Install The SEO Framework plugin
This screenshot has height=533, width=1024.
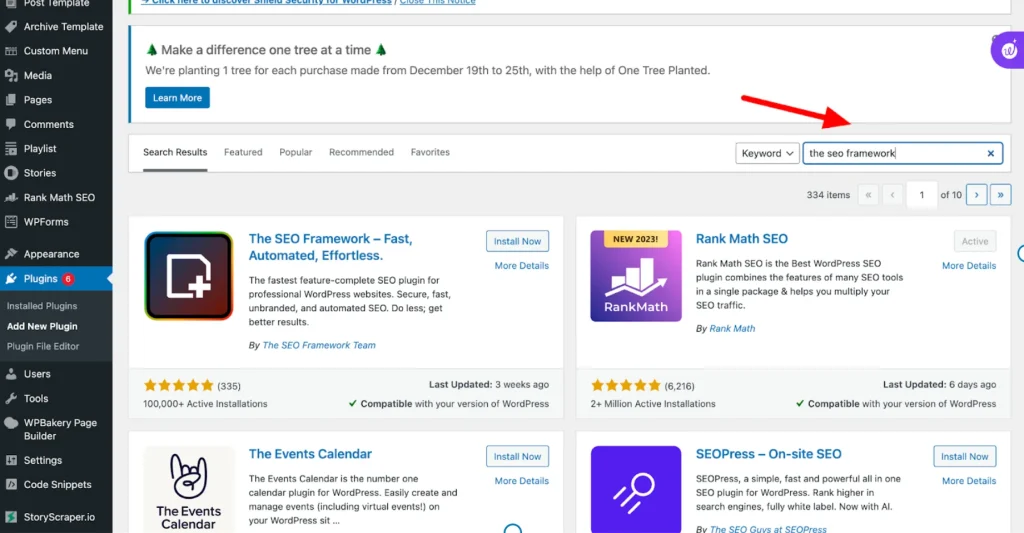tap(517, 241)
